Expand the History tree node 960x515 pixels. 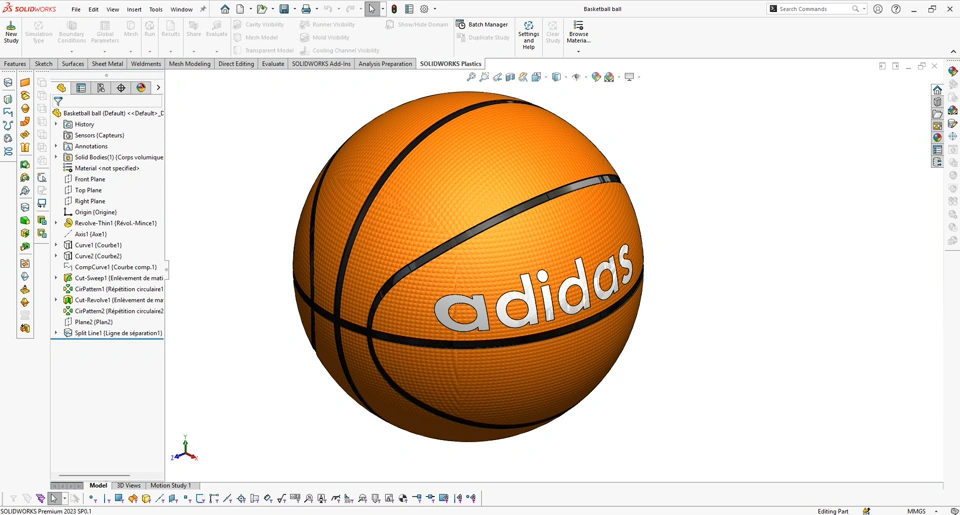pos(56,124)
